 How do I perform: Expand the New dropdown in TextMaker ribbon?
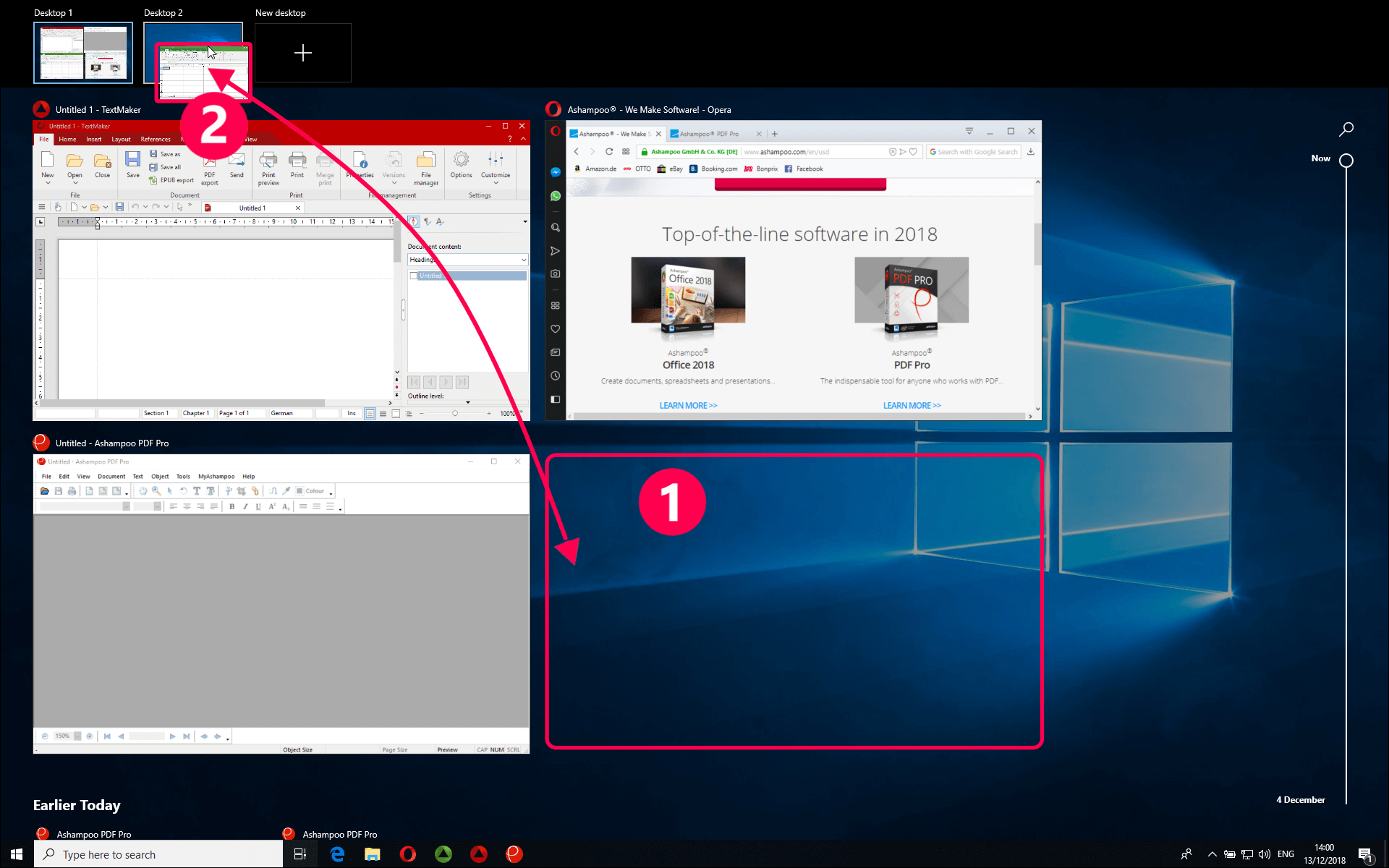[48, 183]
